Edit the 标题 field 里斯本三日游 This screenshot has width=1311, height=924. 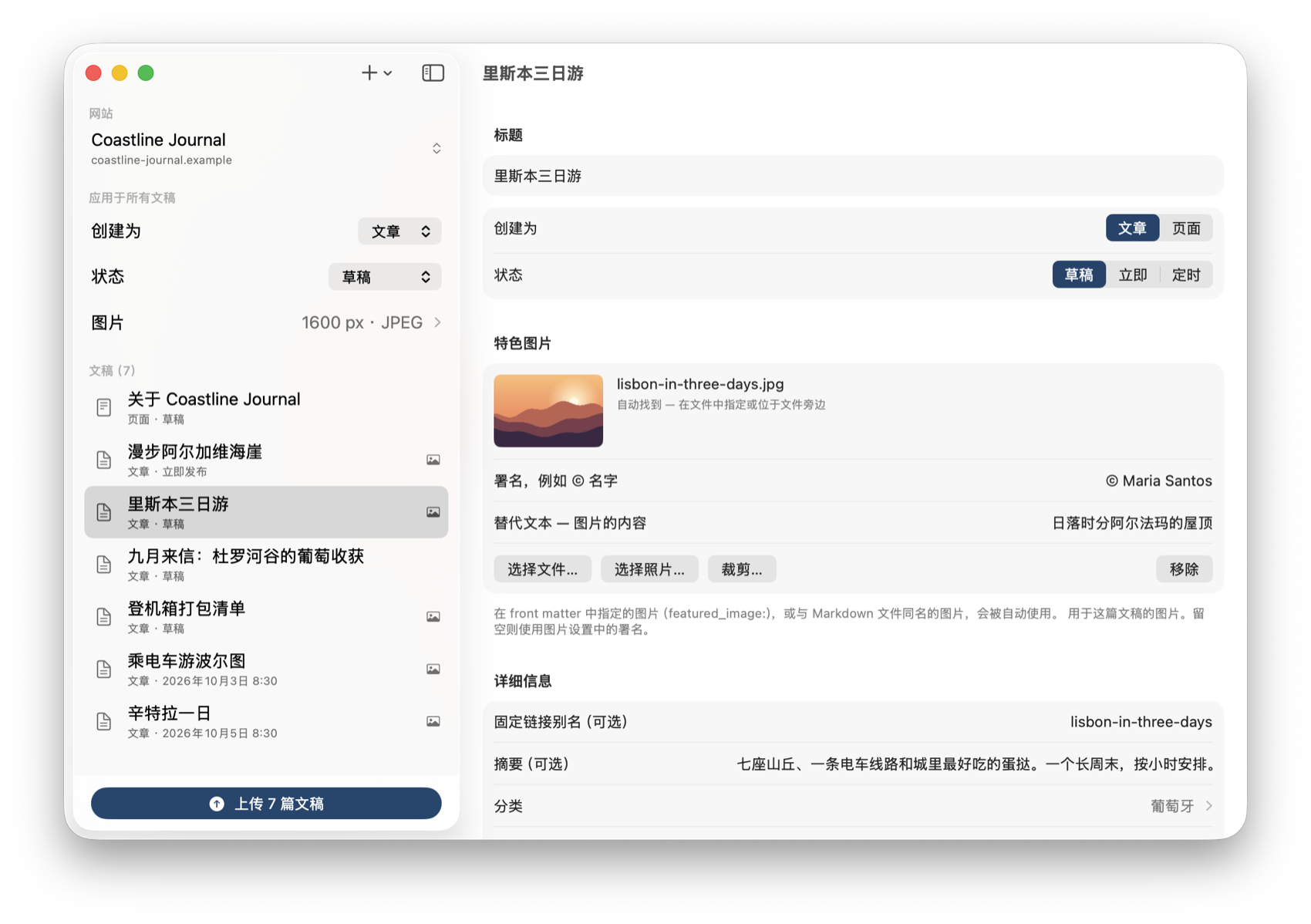pyautogui.click(x=853, y=176)
